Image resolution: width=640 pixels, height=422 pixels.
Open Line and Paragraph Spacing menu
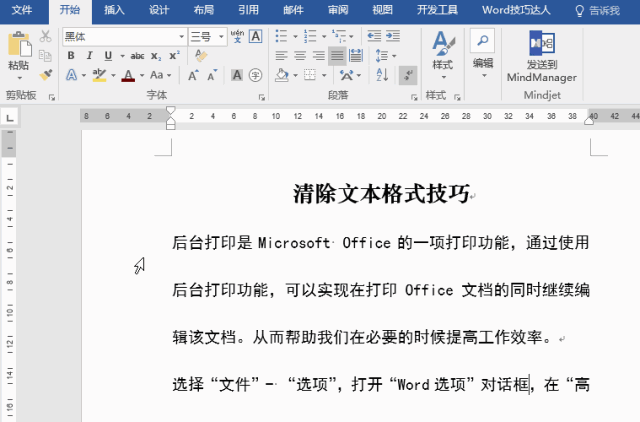click(382, 56)
